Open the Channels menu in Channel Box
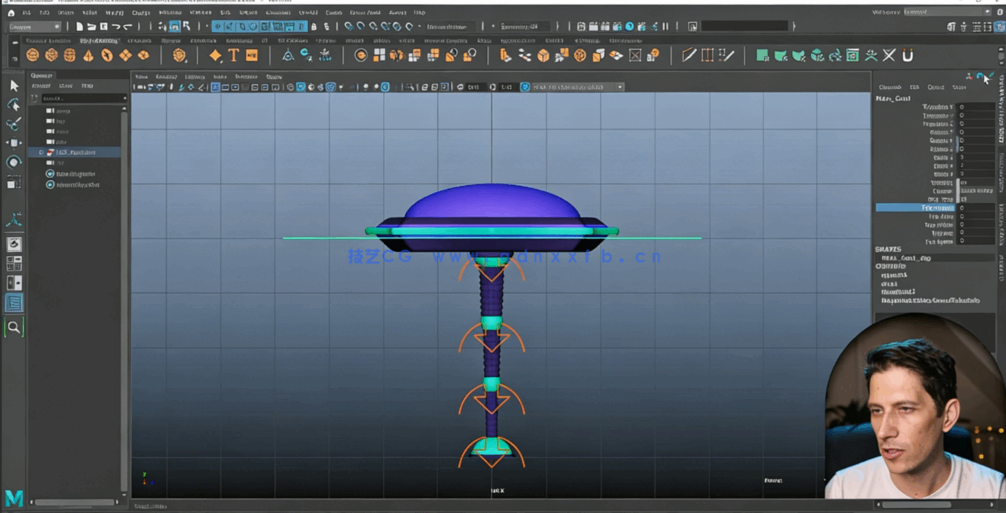Image resolution: width=1006 pixels, height=513 pixels. pyautogui.click(x=889, y=87)
